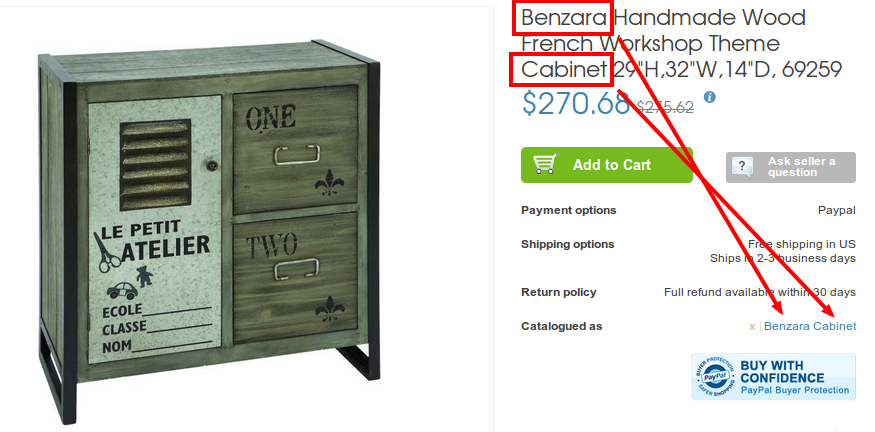
Task: Click the question mark speech bubble icon
Action: click(743, 166)
